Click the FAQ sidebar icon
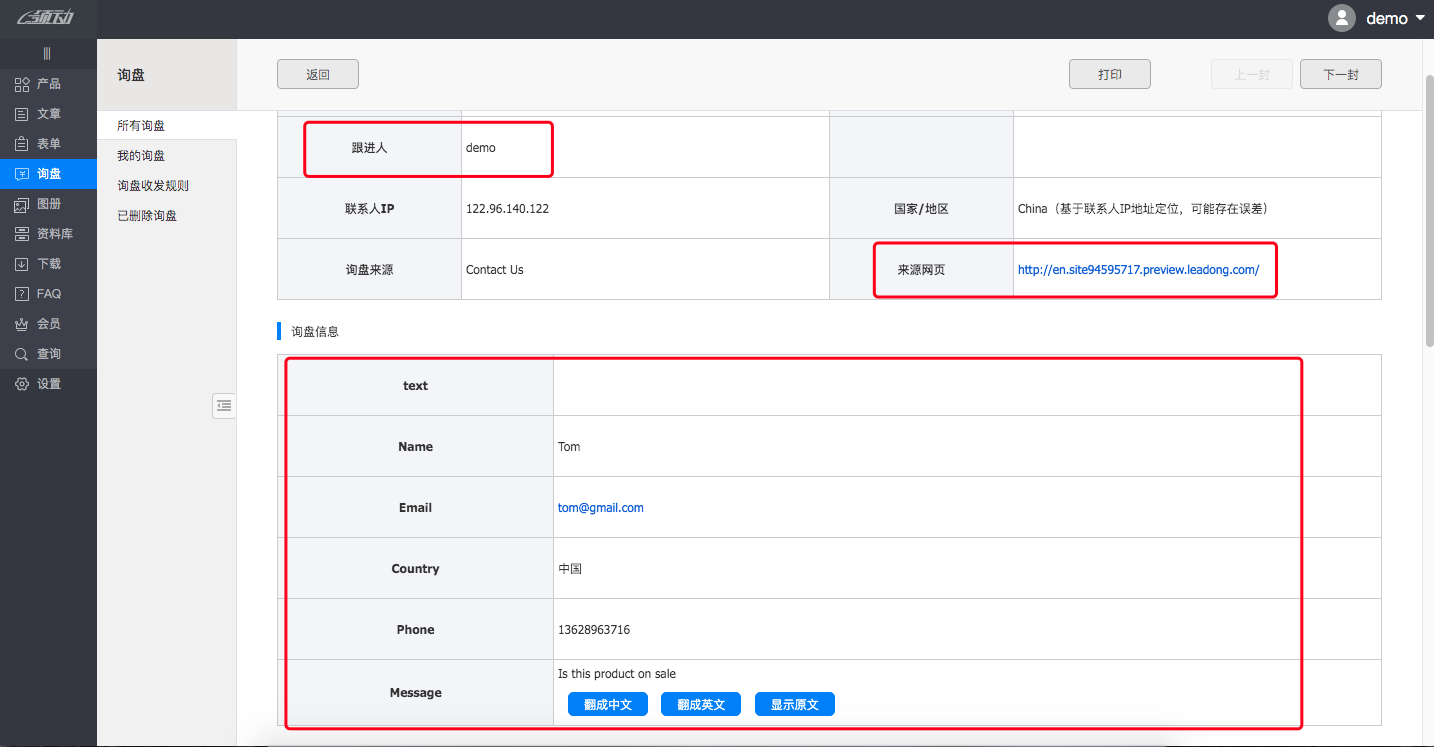1434x747 pixels. coord(22,294)
